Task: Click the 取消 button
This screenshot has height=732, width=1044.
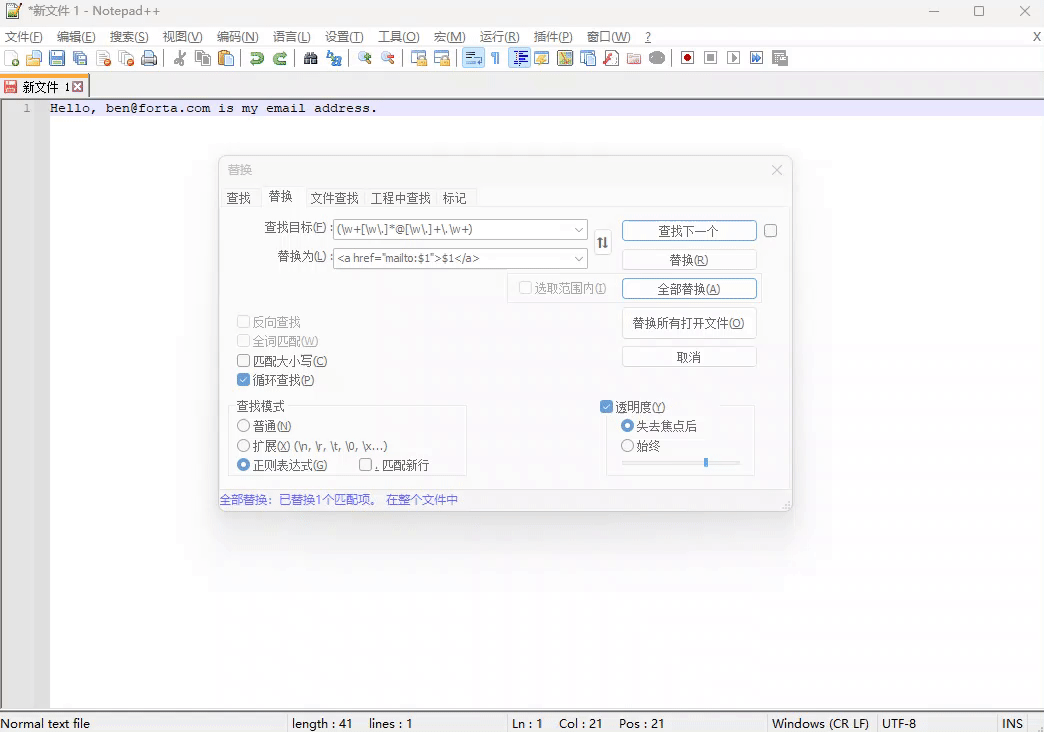Action: click(689, 357)
